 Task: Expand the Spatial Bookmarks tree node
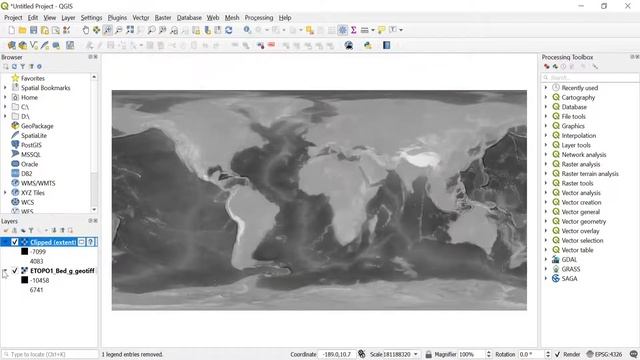click(5, 88)
